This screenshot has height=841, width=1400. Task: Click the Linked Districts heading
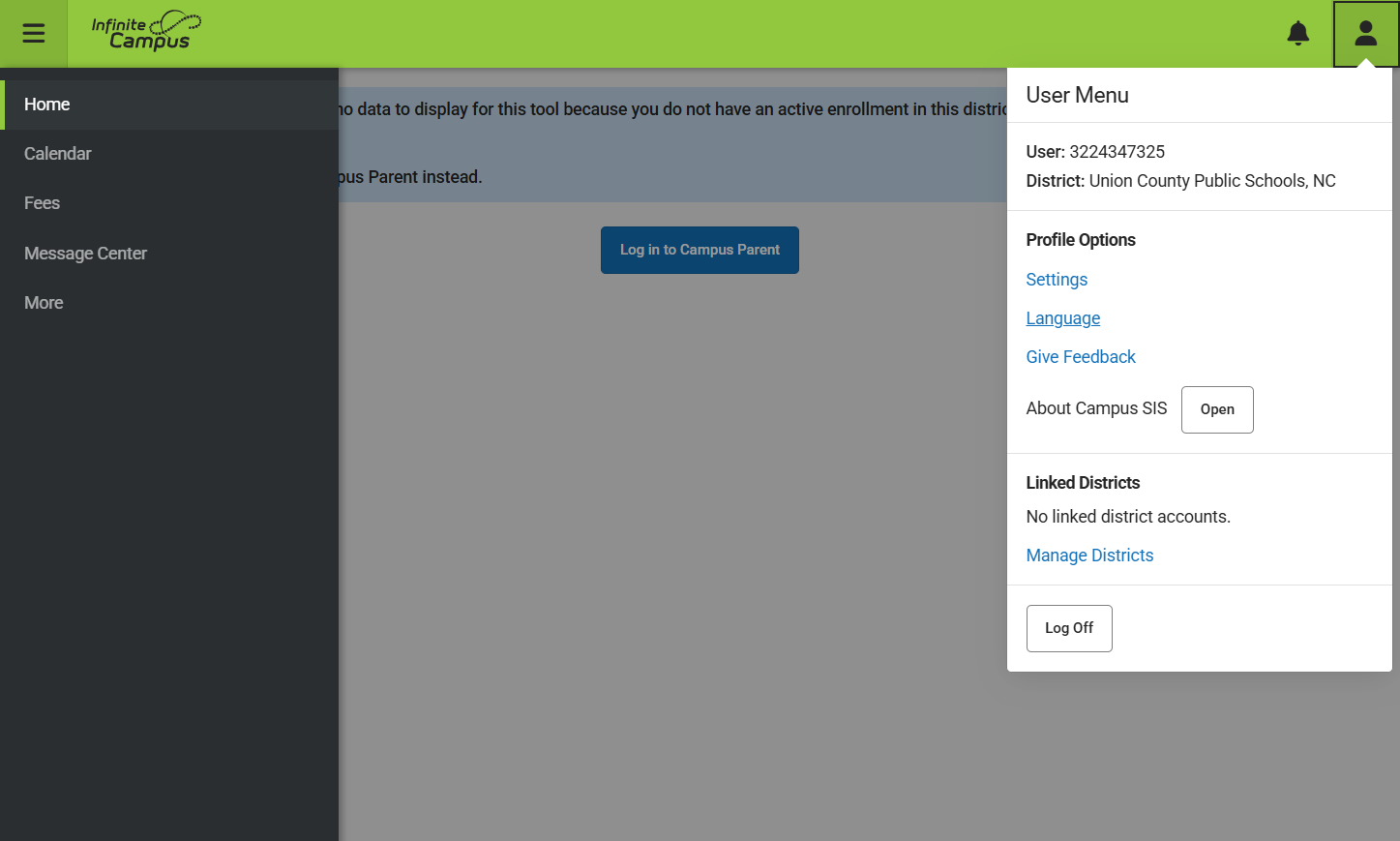coord(1083,483)
